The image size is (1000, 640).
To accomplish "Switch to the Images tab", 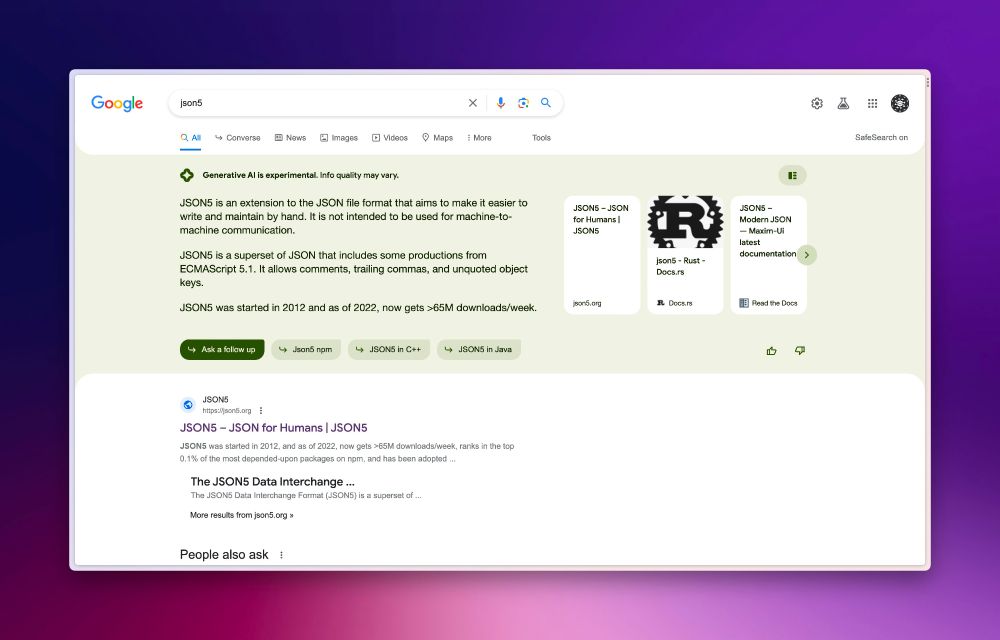I will tap(339, 138).
